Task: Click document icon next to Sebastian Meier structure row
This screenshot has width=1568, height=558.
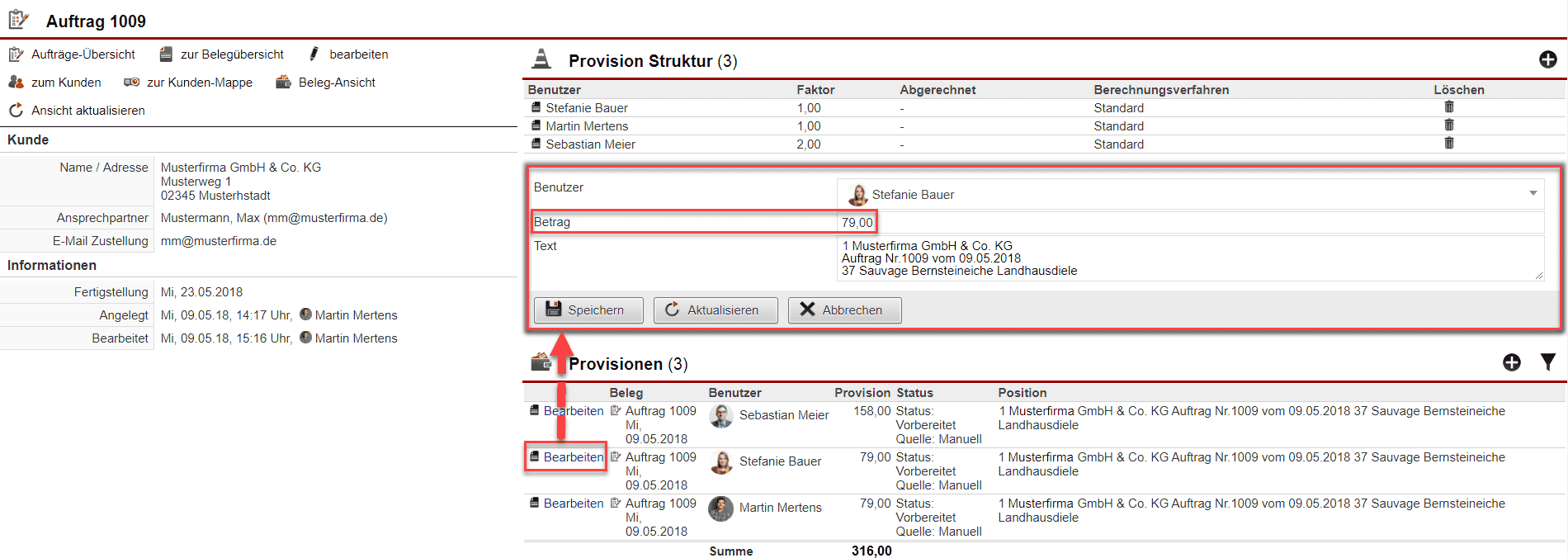Action: tap(536, 144)
